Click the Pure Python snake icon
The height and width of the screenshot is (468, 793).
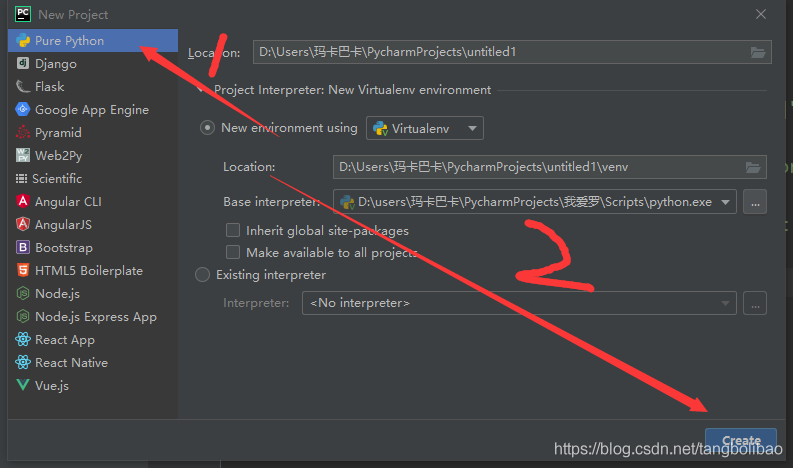(x=23, y=40)
